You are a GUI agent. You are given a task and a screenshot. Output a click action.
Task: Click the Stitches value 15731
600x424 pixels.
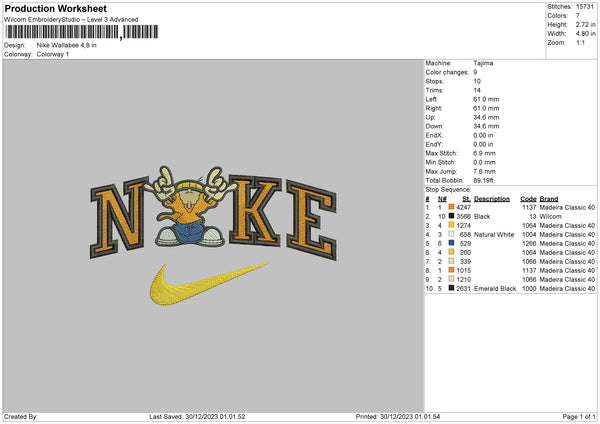(585, 7)
